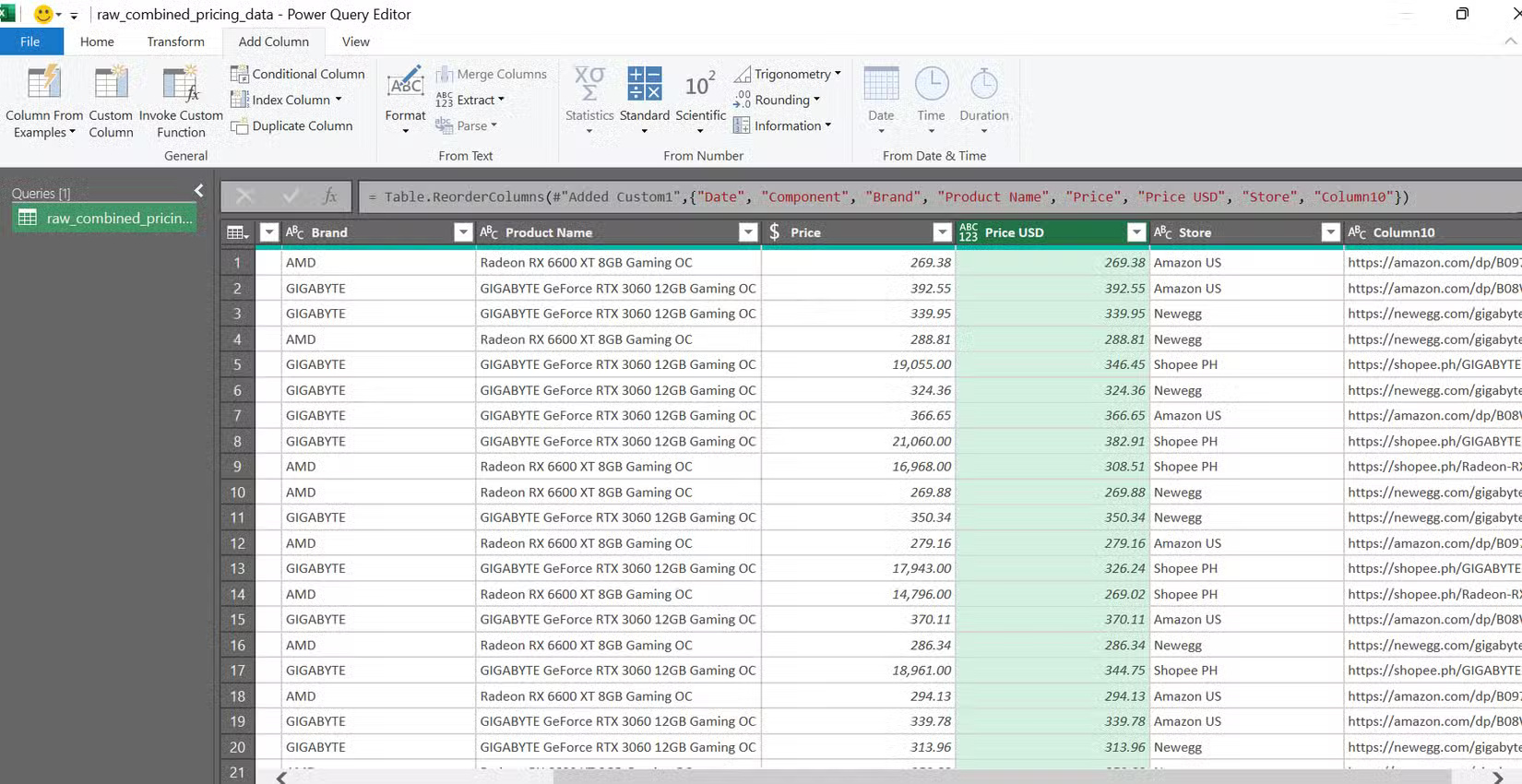Image resolution: width=1522 pixels, height=784 pixels.
Task: Click the Standard arithmetic operations icon
Action: (x=644, y=84)
